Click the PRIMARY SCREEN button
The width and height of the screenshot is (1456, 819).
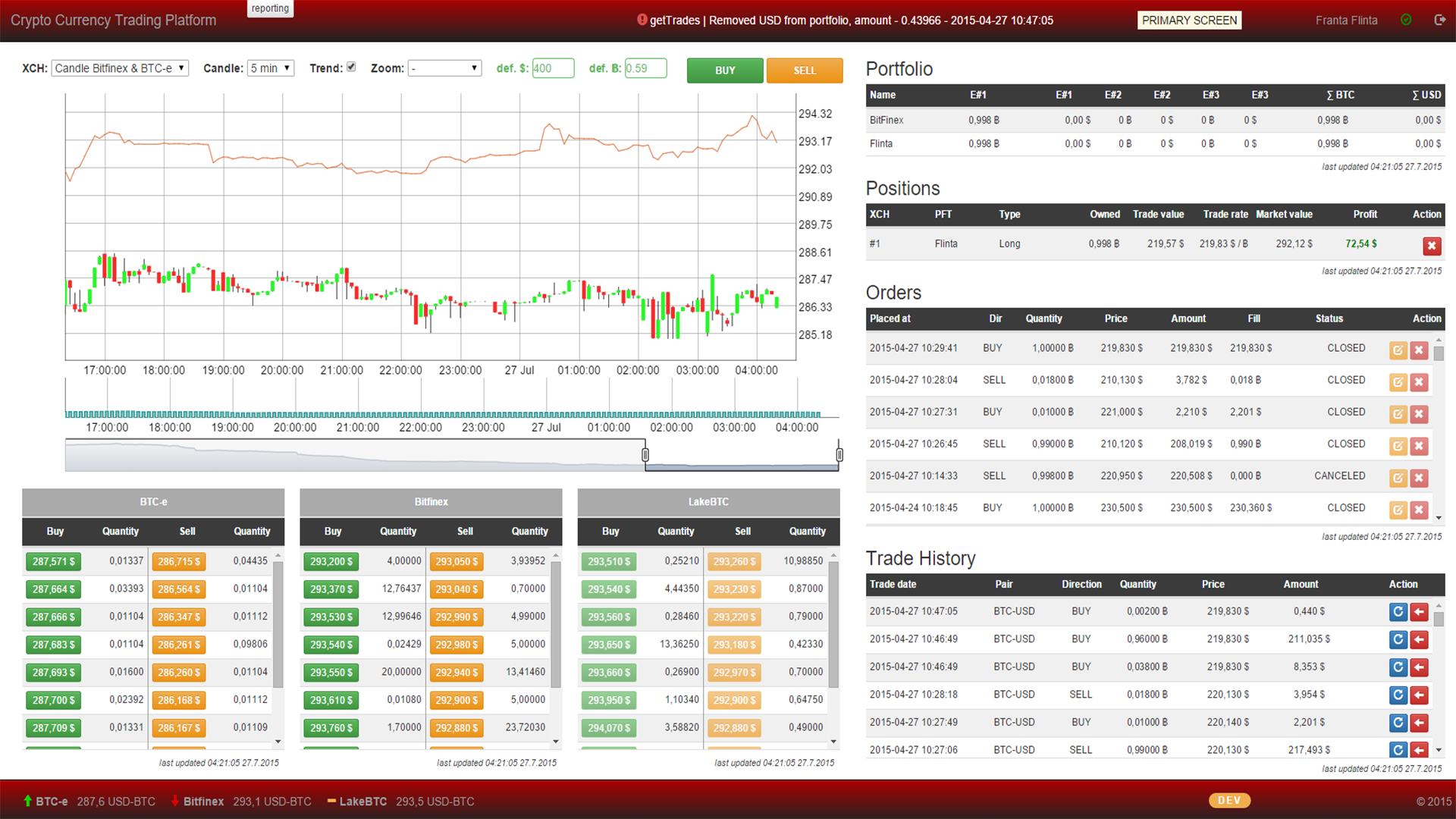click(1189, 20)
